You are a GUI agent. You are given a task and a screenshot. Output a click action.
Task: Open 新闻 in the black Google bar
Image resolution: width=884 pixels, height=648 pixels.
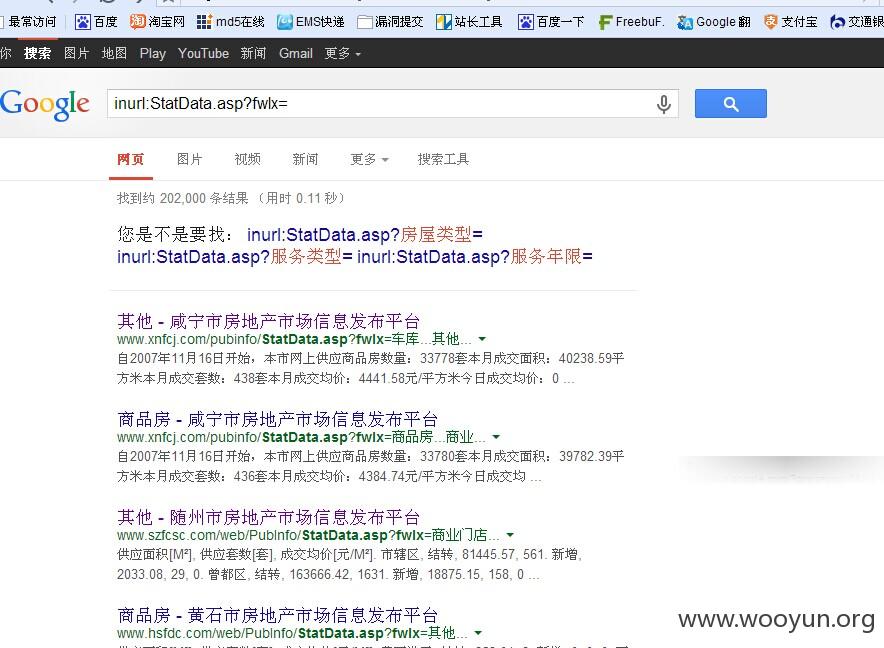253,54
